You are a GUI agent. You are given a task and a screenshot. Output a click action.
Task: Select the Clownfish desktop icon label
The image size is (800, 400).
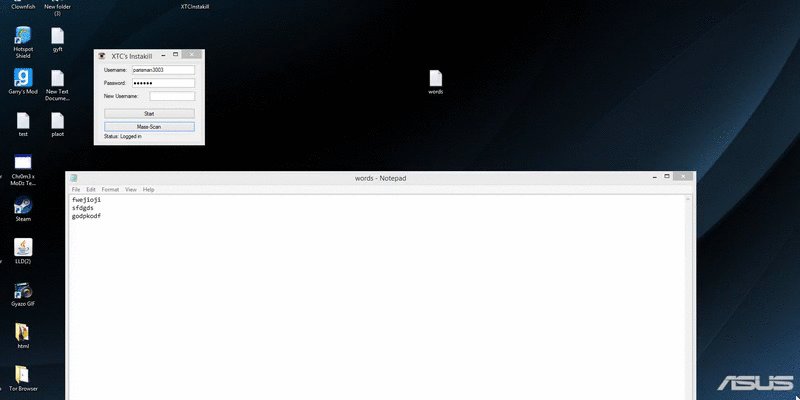point(23,7)
